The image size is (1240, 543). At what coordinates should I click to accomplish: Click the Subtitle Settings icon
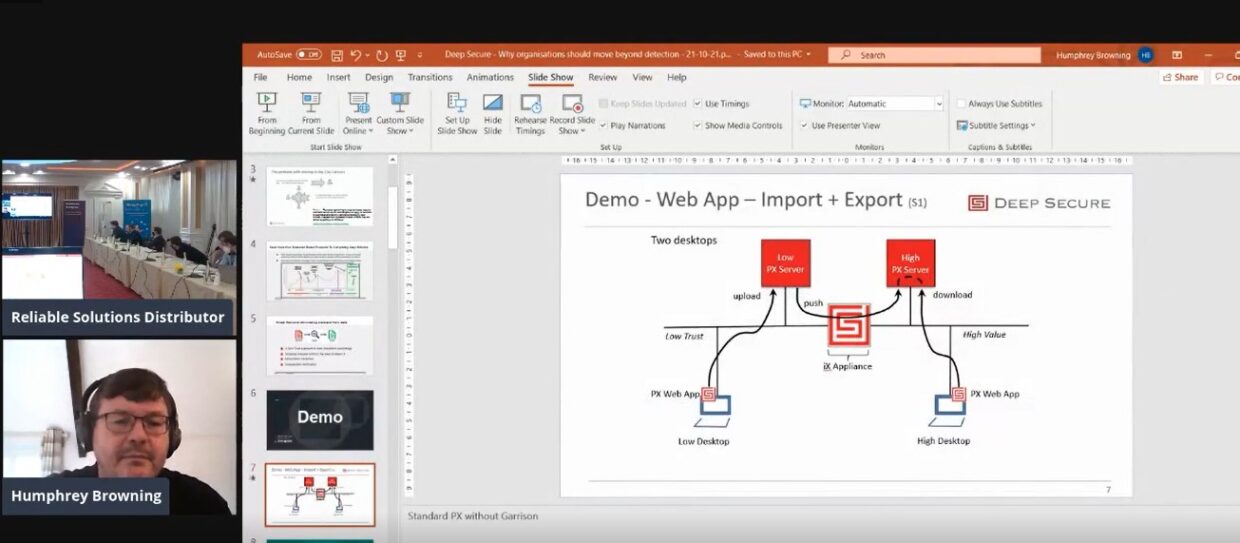tap(961, 125)
